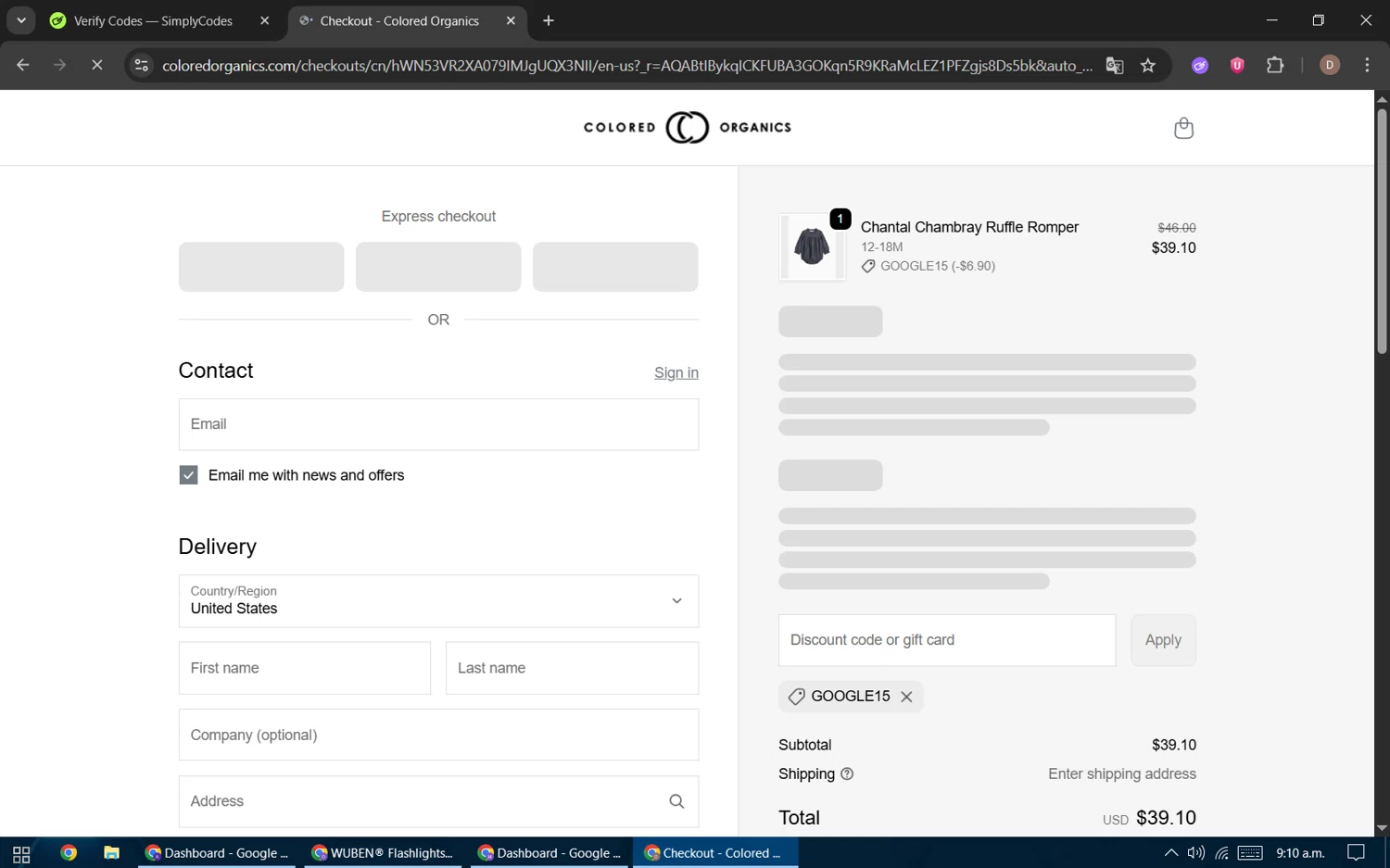Viewport: 1390px width, 868px height.
Task: Click the Total $39.10 amount
Action: (x=1166, y=818)
